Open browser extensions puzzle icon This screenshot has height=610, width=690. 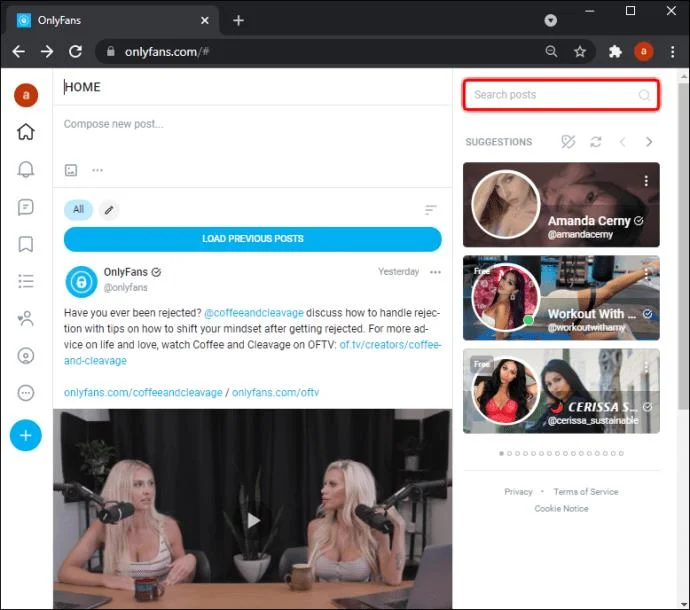tap(615, 51)
